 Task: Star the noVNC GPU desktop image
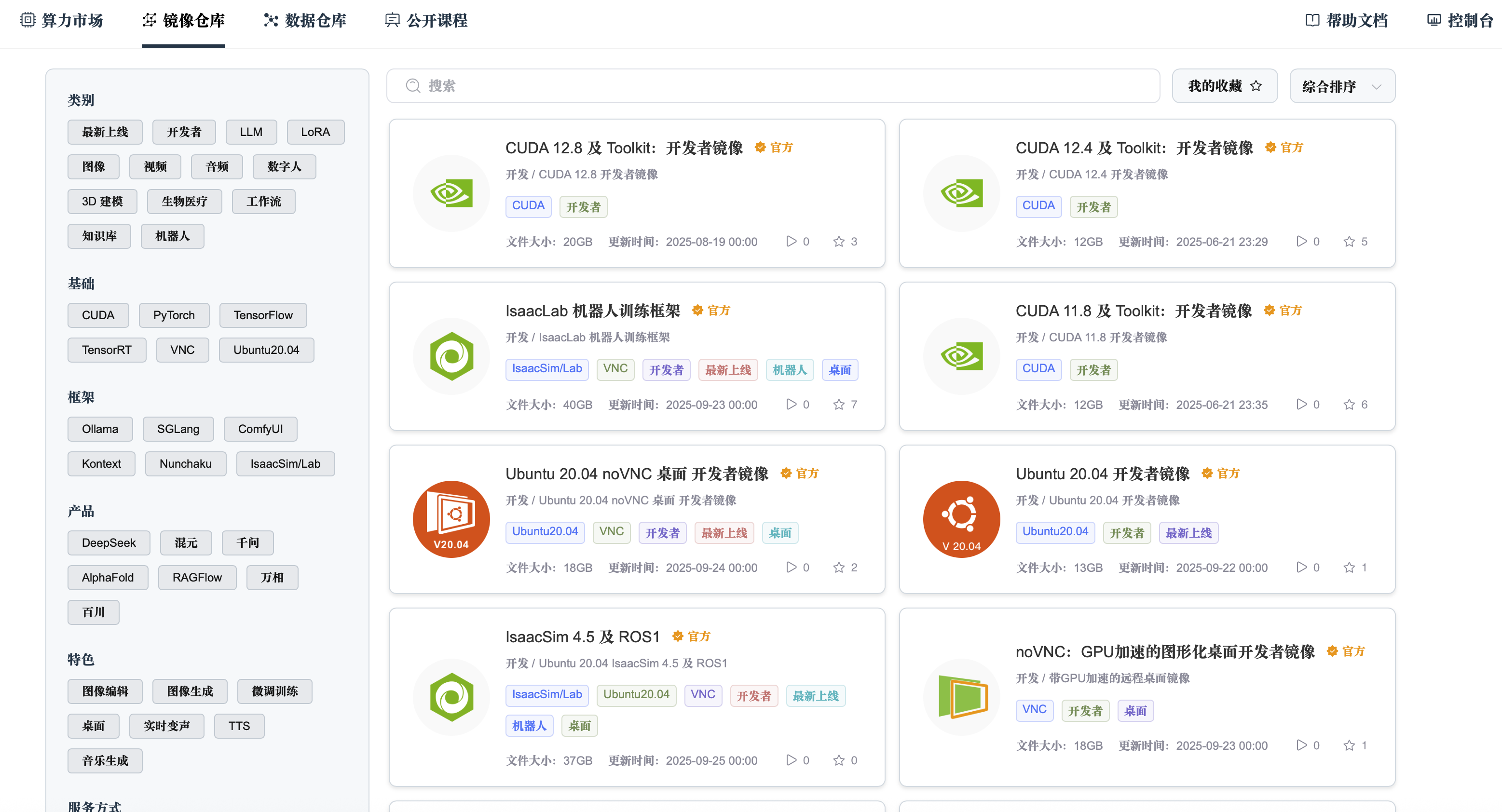[1349, 745]
